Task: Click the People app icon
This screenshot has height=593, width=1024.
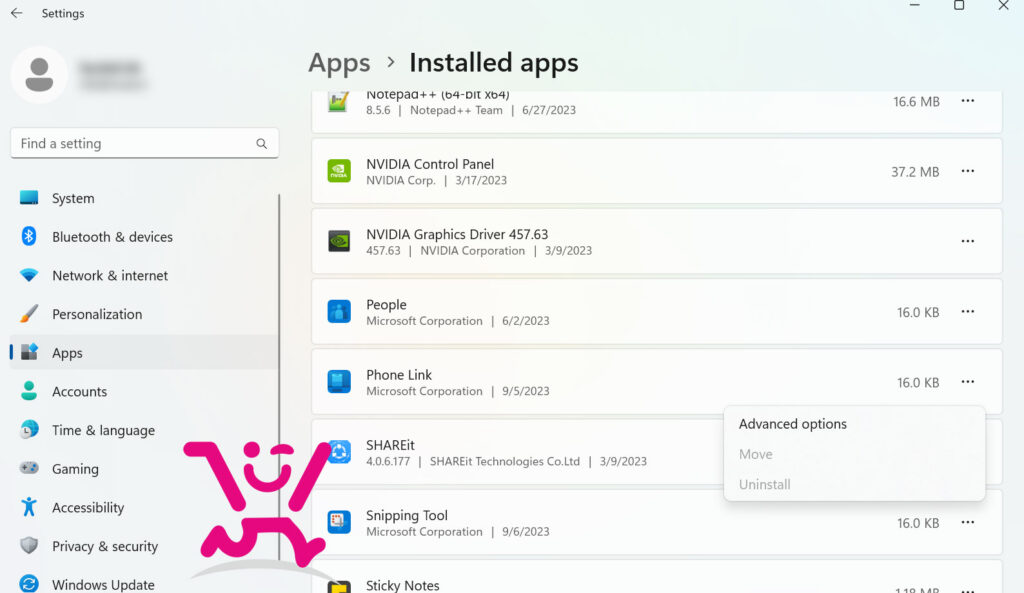Action: pyautogui.click(x=339, y=312)
